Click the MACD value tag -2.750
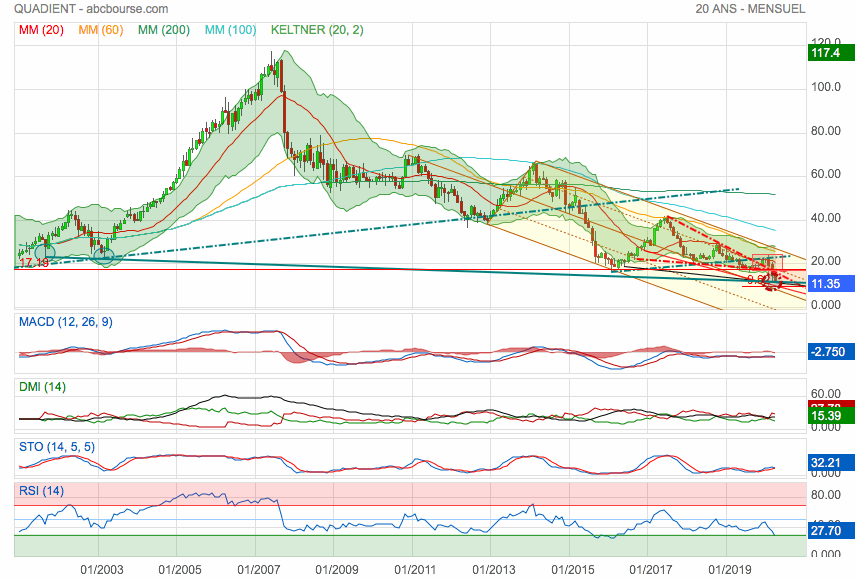This screenshot has width=855, height=580. click(827, 353)
